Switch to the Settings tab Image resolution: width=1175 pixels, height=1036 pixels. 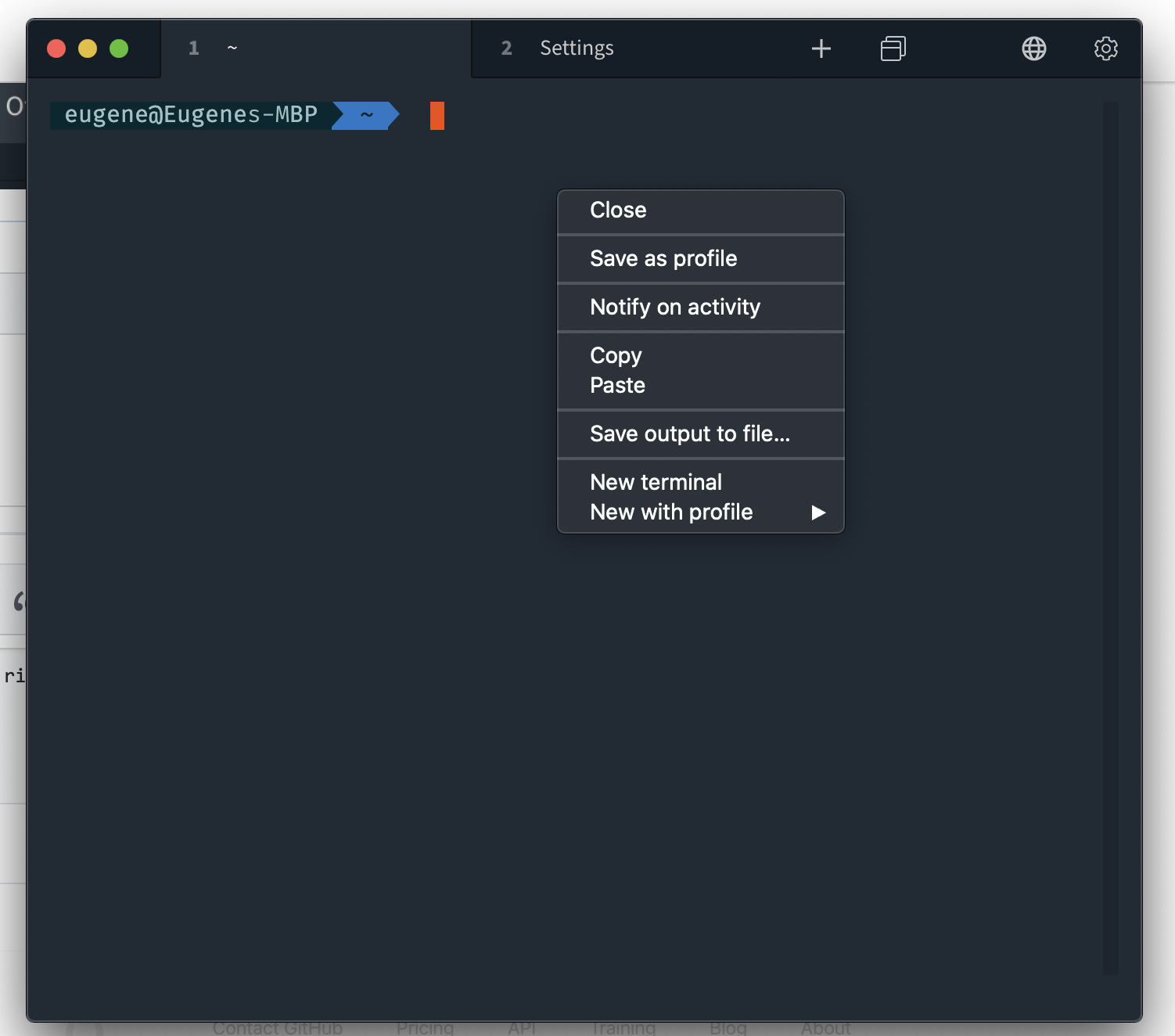(x=626, y=49)
